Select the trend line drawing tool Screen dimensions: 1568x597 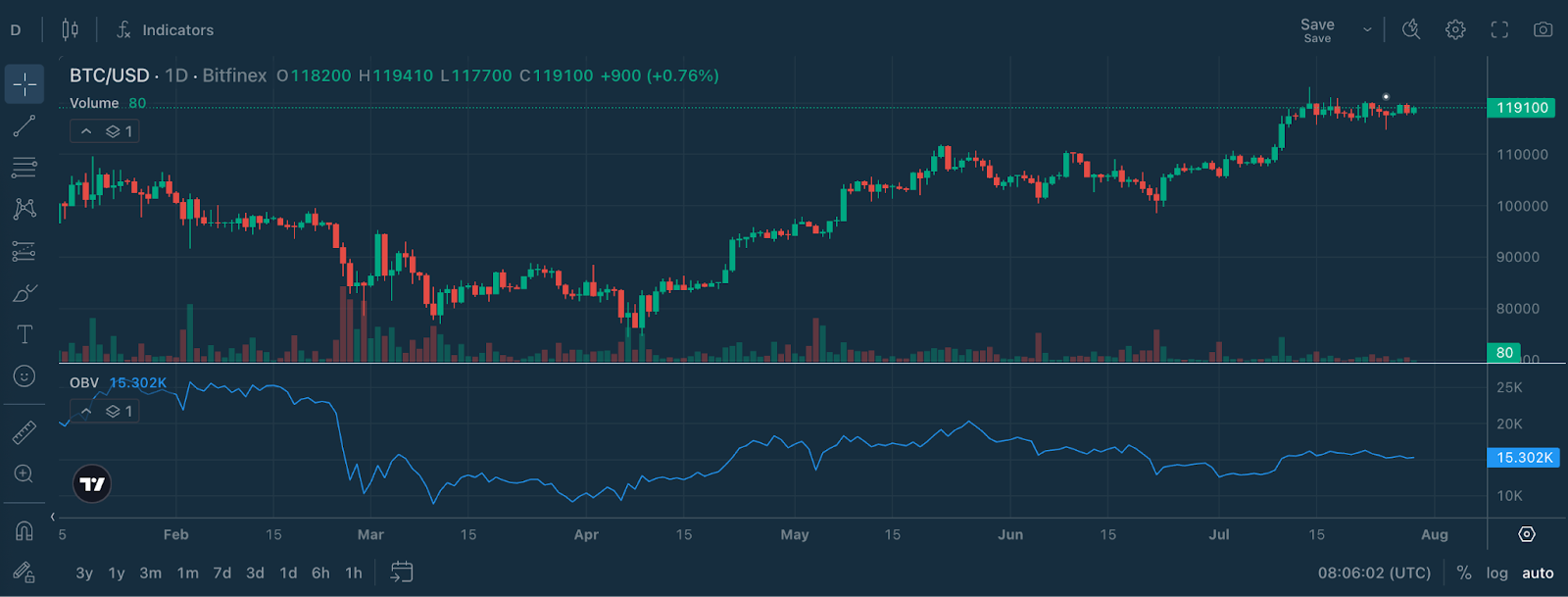point(24,126)
